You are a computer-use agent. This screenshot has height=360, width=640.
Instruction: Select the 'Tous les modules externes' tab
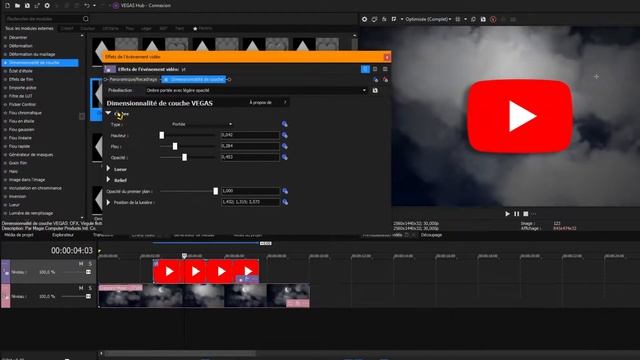click(29, 29)
